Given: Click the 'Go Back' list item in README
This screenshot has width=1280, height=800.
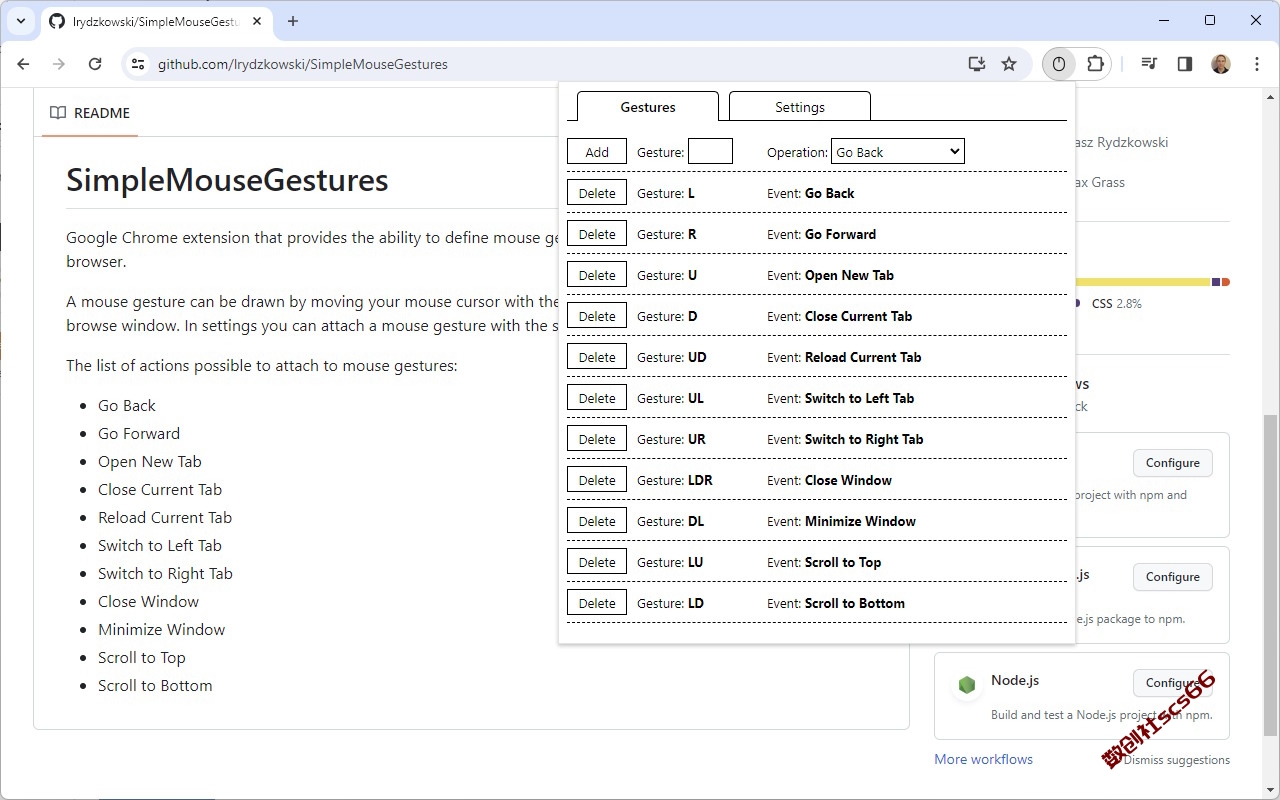Looking at the screenshot, I should tap(127, 405).
